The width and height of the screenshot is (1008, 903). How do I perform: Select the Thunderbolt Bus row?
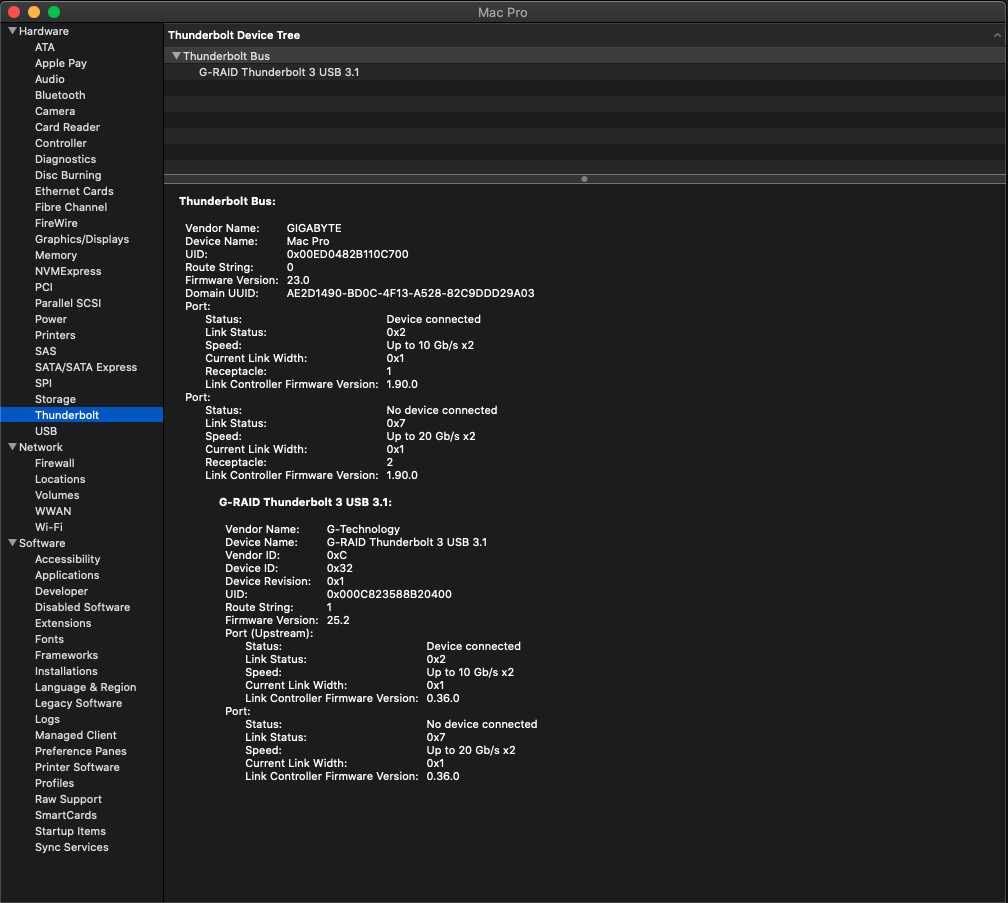click(x=584, y=56)
